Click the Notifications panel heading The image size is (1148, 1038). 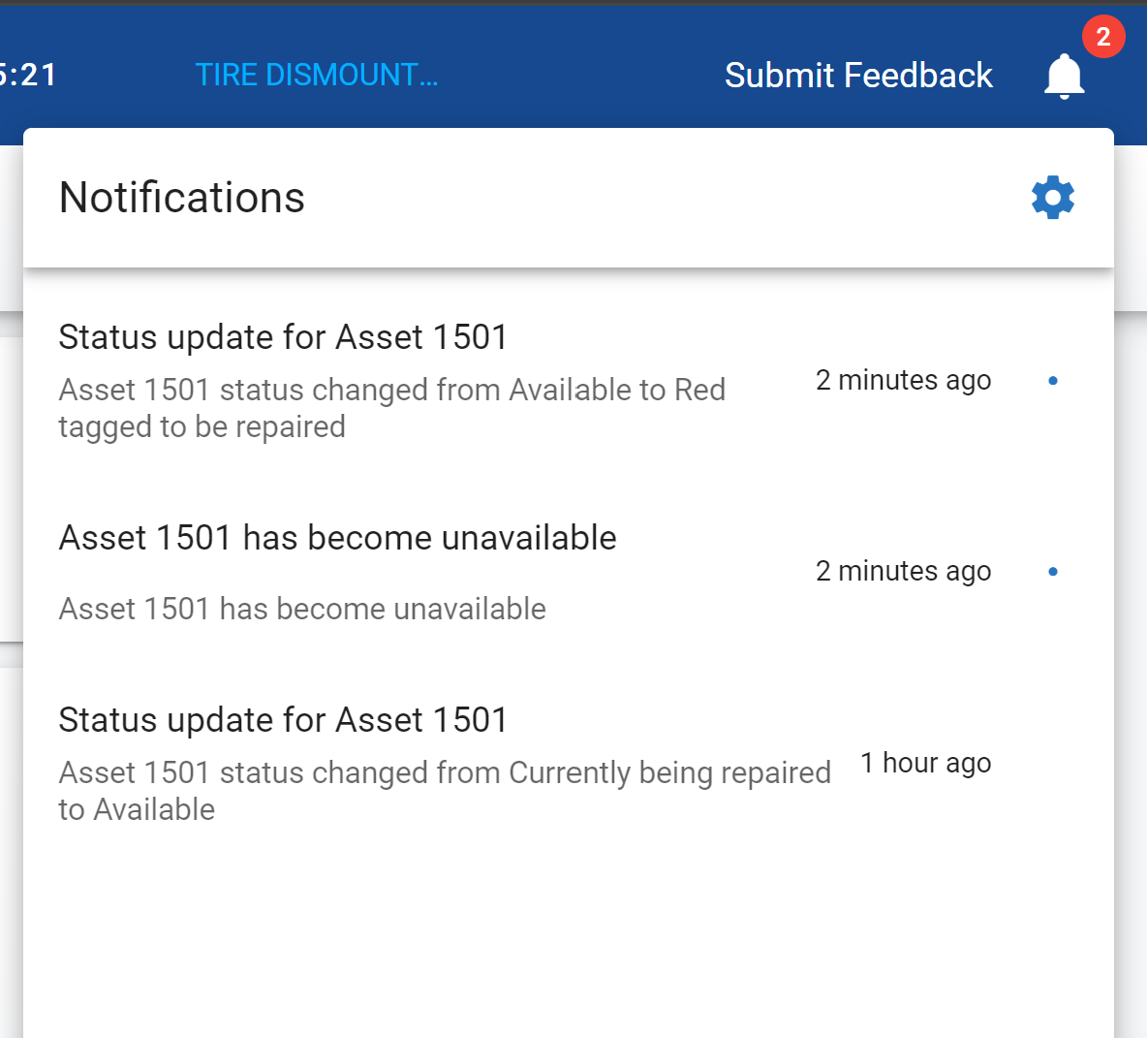pos(182,198)
